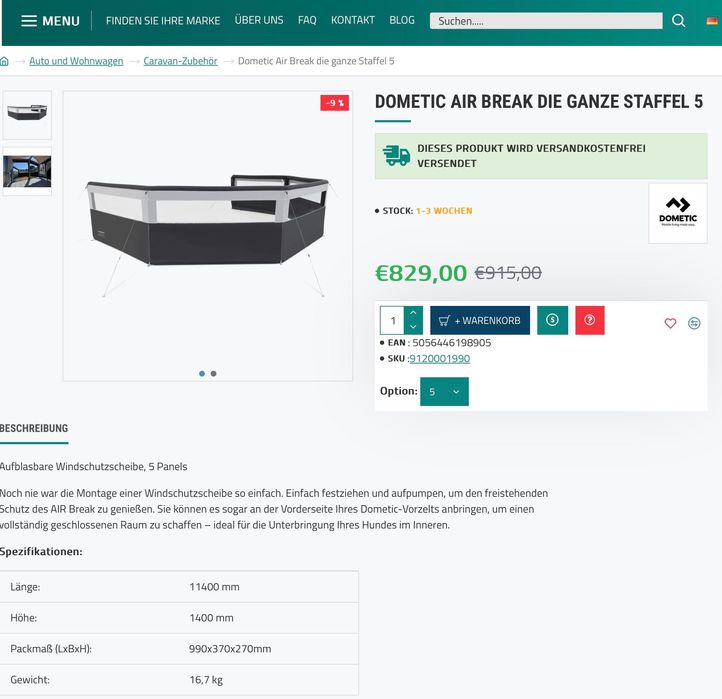
Task: Click the search magnifier icon
Action: [679, 21]
